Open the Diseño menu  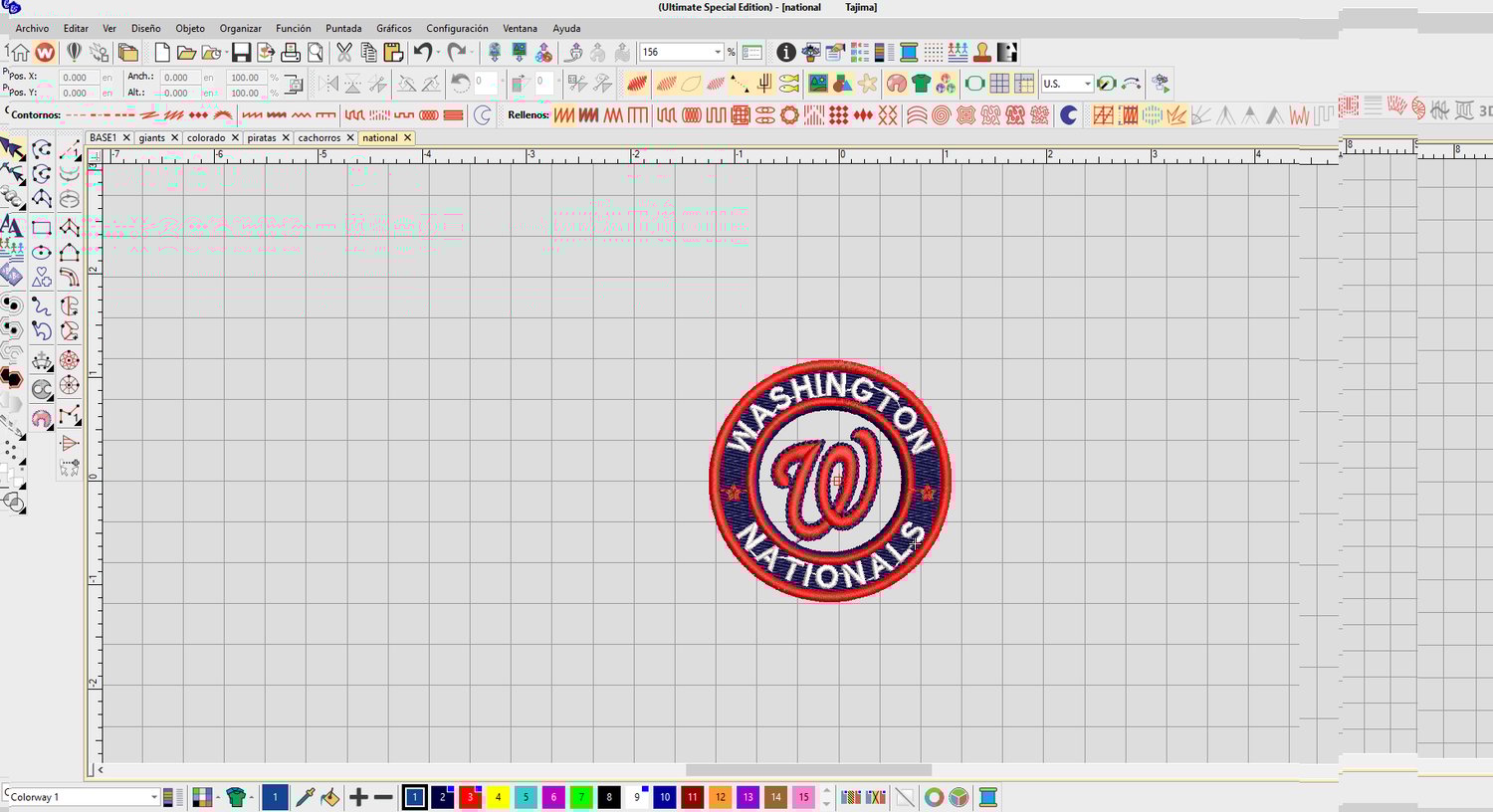(x=145, y=28)
